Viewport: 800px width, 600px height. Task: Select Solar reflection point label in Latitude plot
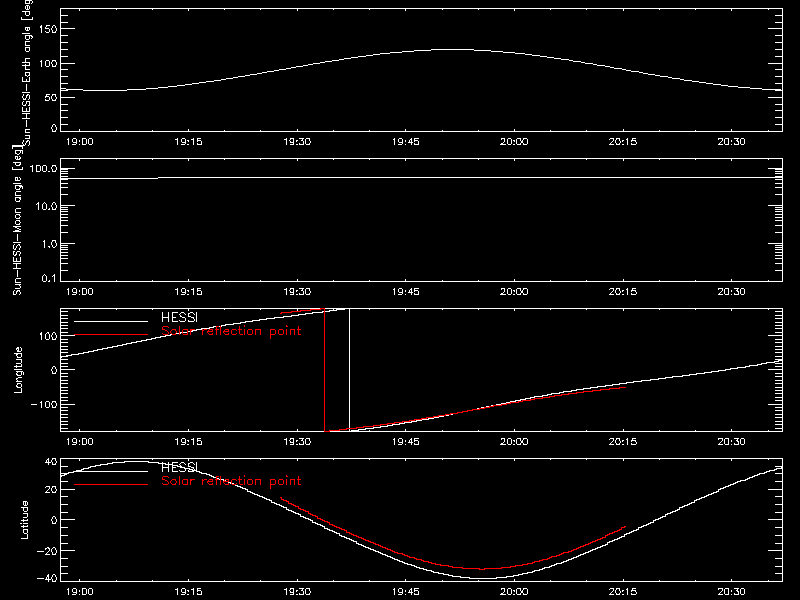pyautogui.click(x=231, y=481)
